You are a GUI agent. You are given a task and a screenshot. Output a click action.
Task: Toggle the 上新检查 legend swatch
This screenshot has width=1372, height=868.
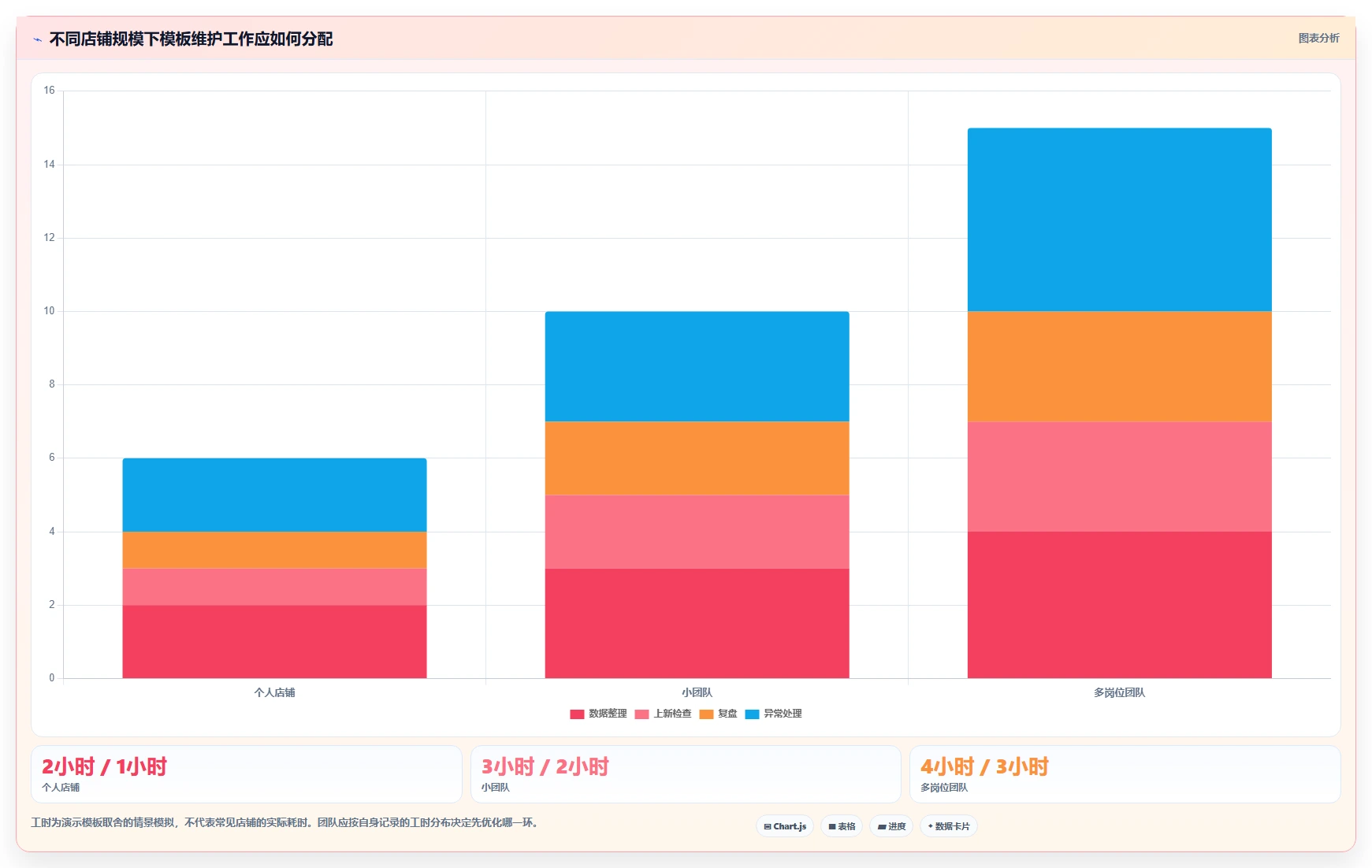coord(641,714)
